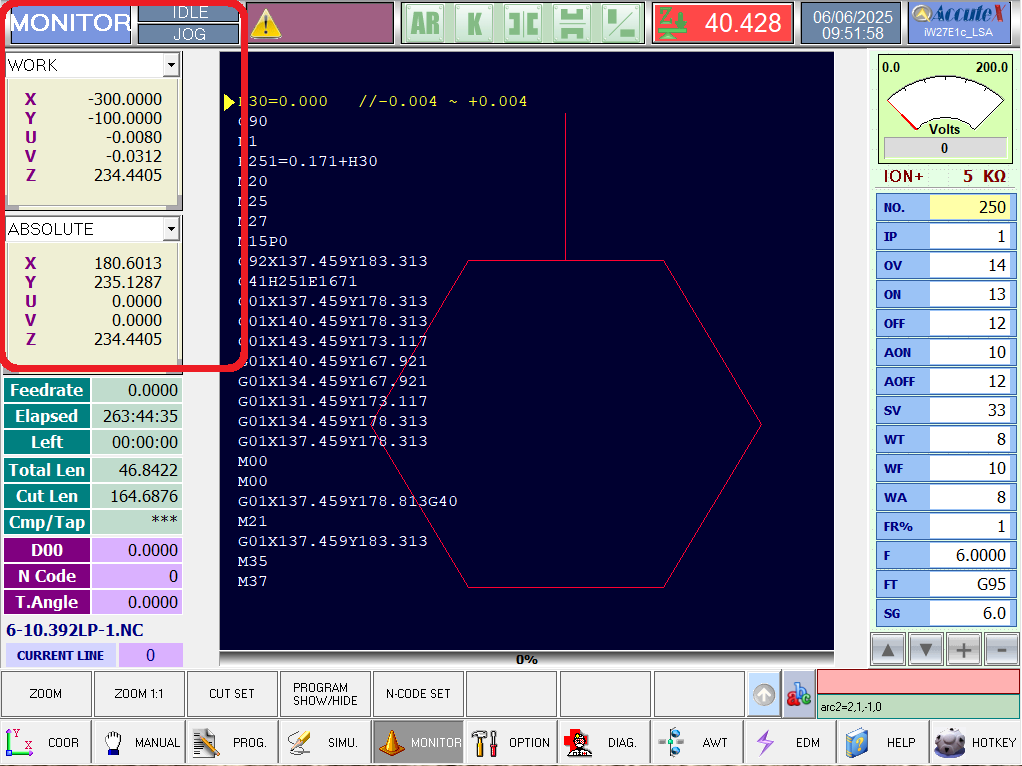Select the FT parameter value G95

[969, 584]
